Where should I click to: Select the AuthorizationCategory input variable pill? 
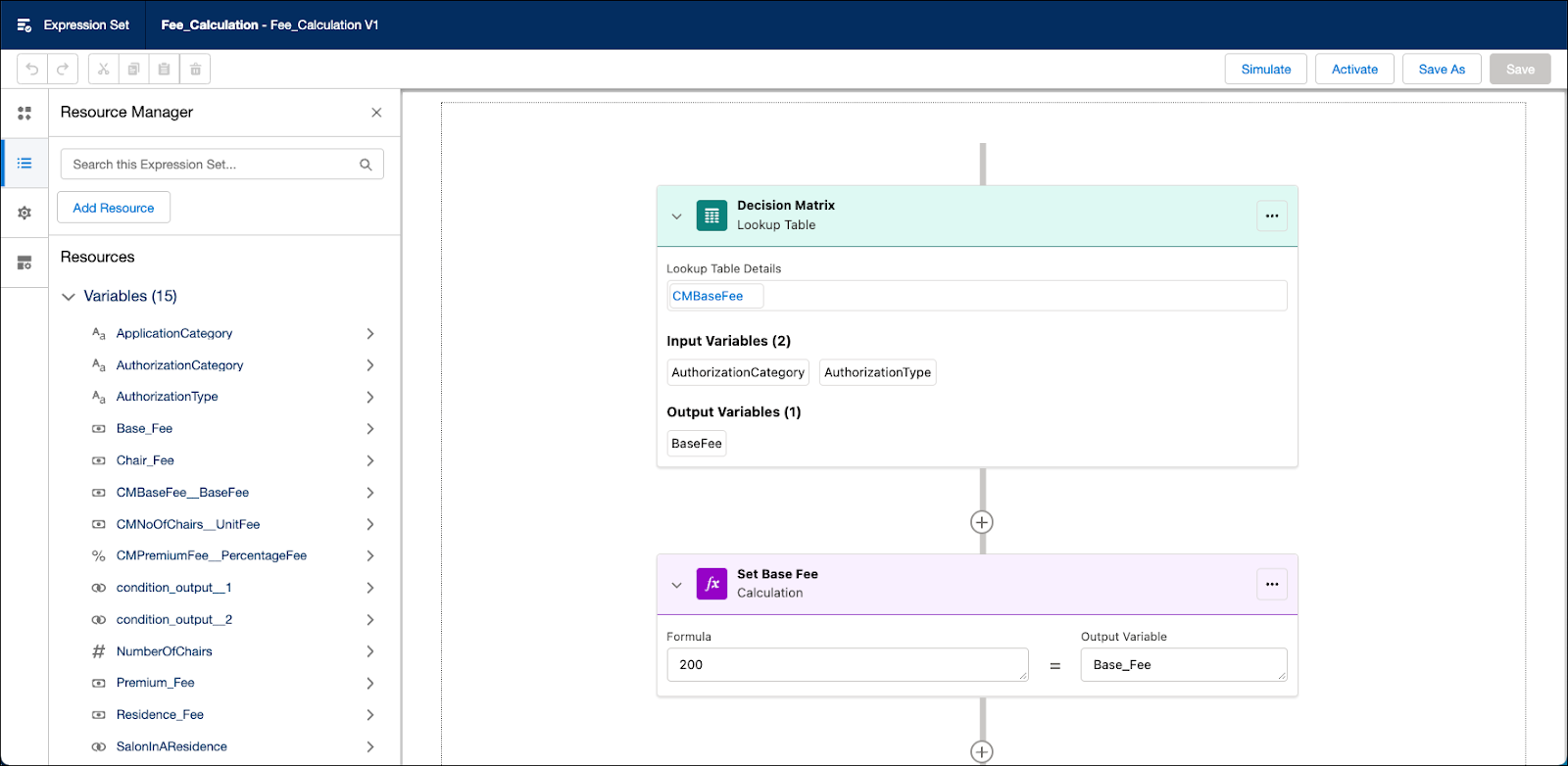[x=738, y=372]
